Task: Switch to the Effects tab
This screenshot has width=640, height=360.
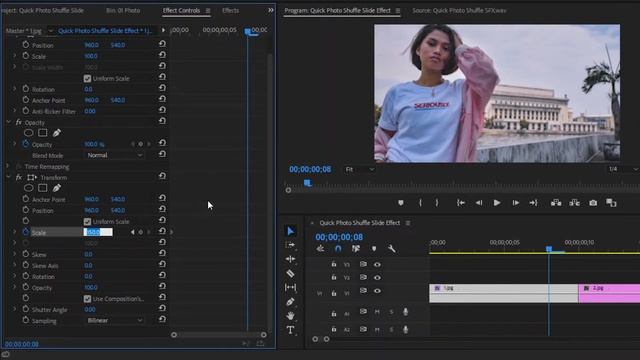Action: 231,11
